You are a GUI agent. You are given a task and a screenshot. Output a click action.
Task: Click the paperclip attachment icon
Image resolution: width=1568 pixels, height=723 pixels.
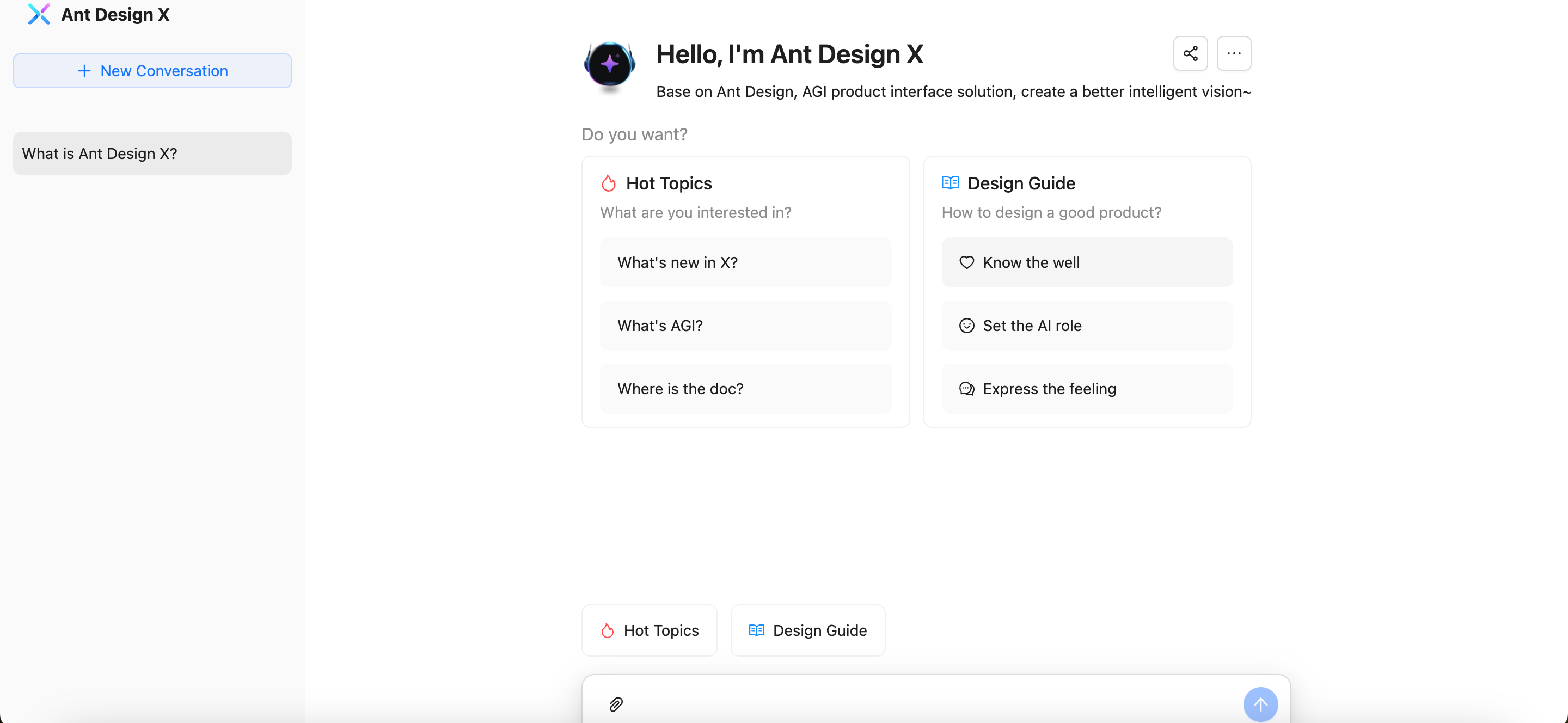click(x=615, y=704)
